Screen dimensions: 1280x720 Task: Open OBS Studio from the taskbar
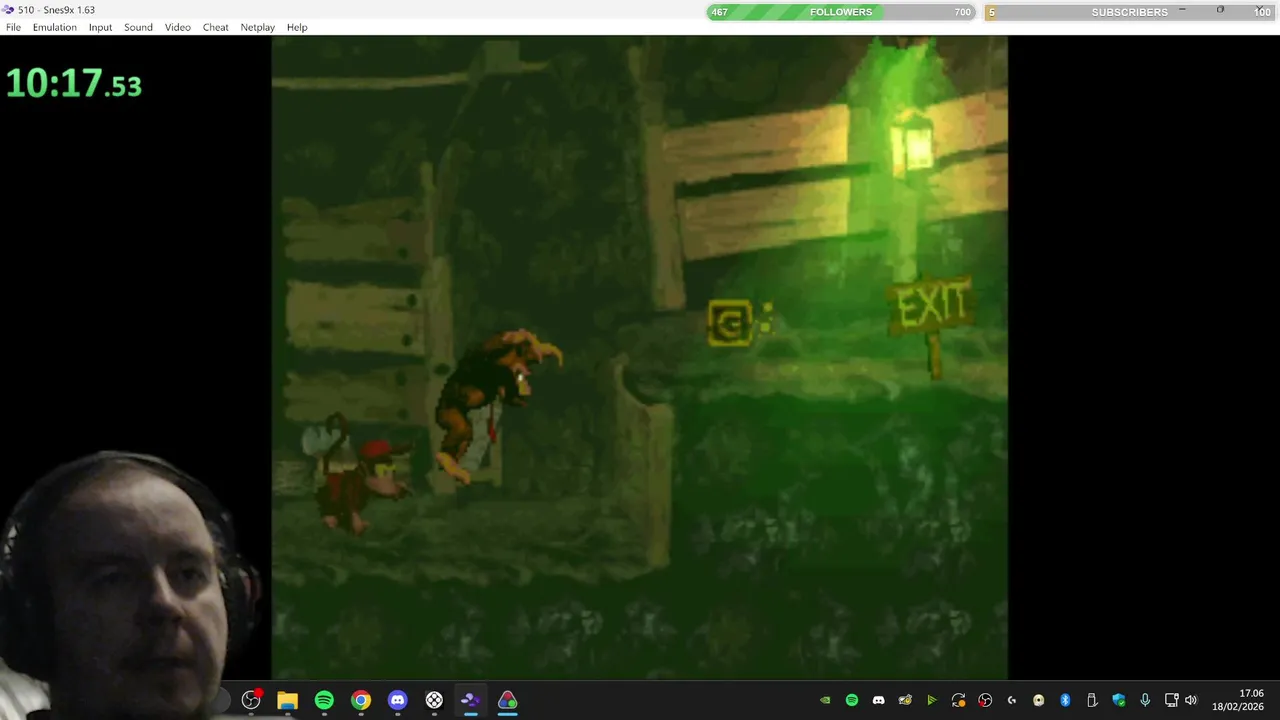[x=251, y=700]
